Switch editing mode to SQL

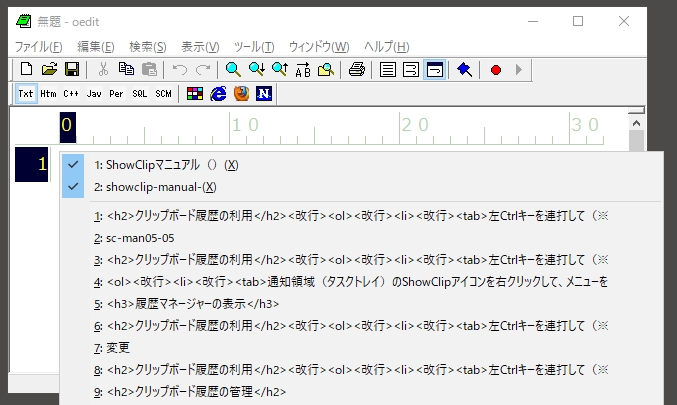pos(139,94)
